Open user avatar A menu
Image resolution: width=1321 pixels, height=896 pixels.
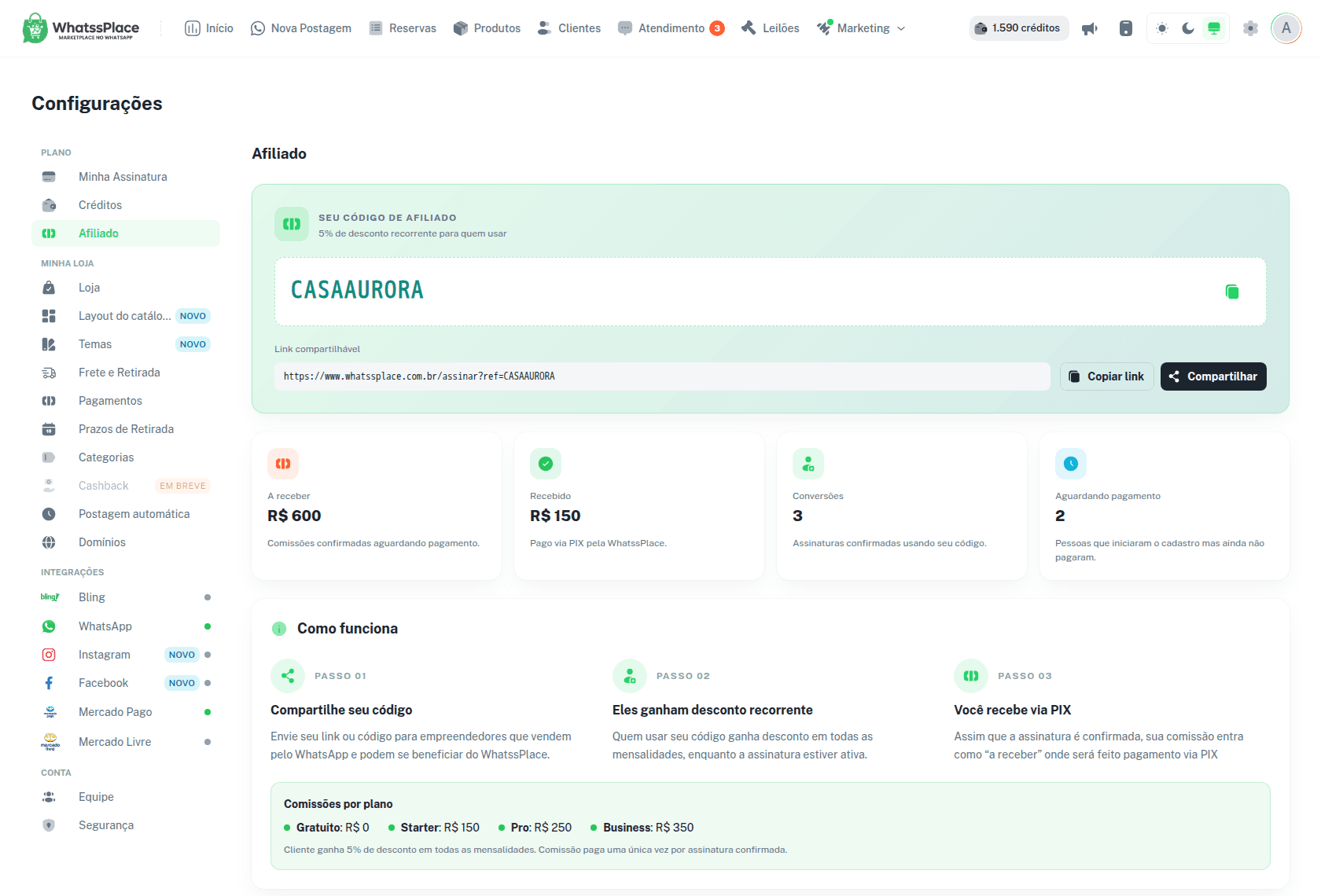pyautogui.click(x=1286, y=28)
